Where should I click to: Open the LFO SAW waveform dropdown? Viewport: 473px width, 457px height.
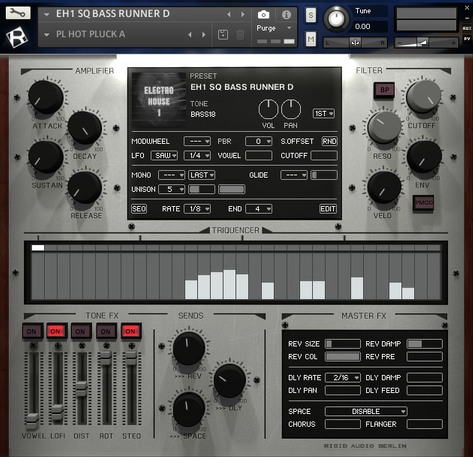[164, 155]
